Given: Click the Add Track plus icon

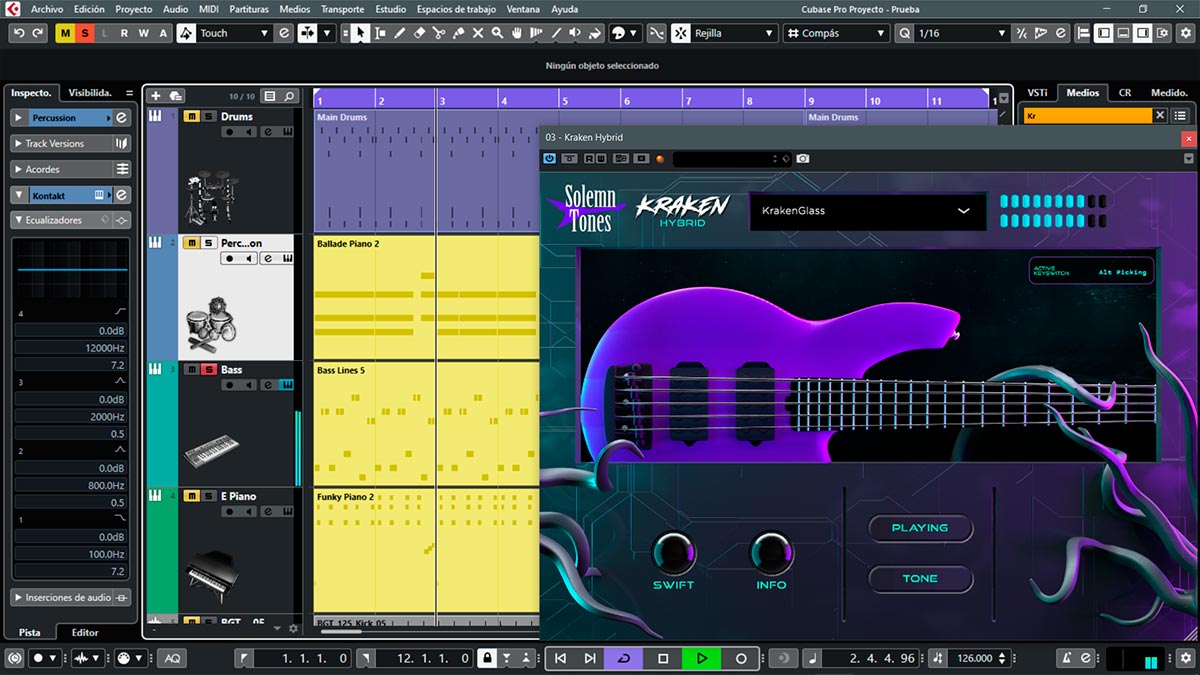Looking at the screenshot, I should 155,96.
